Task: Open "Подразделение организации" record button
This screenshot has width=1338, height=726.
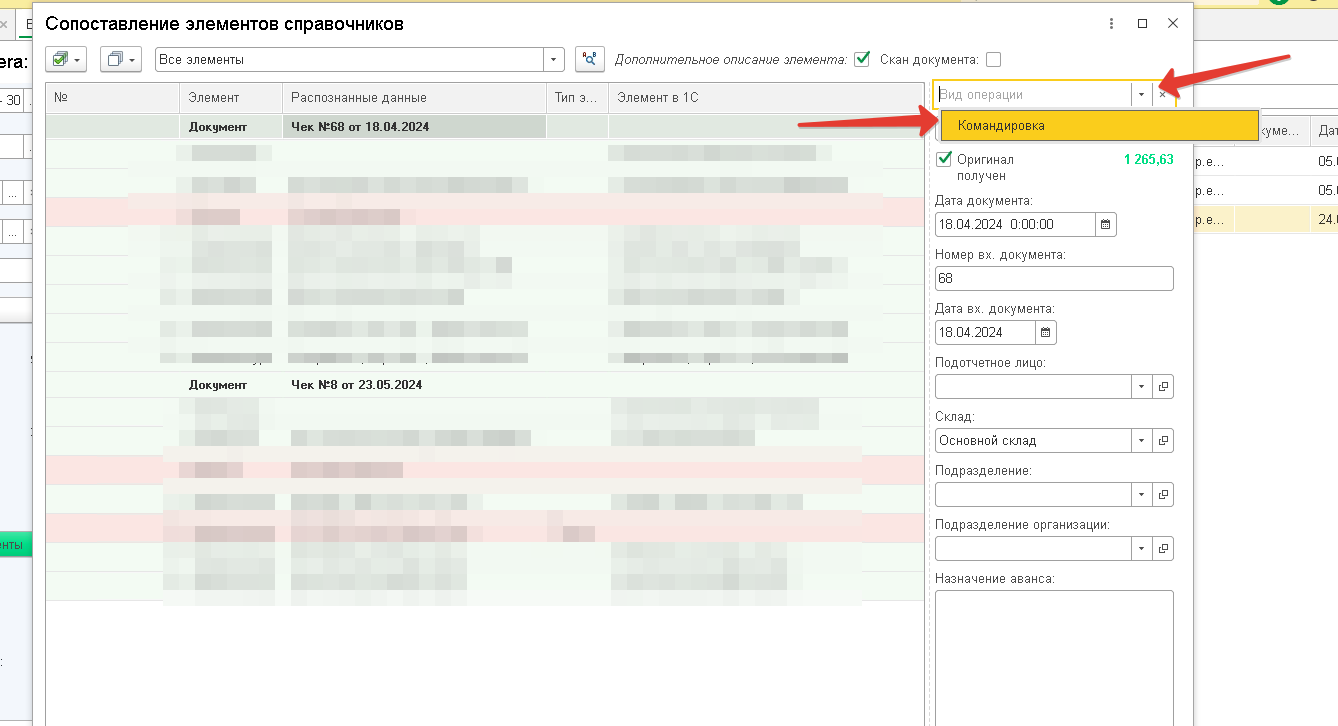Action: (1164, 548)
